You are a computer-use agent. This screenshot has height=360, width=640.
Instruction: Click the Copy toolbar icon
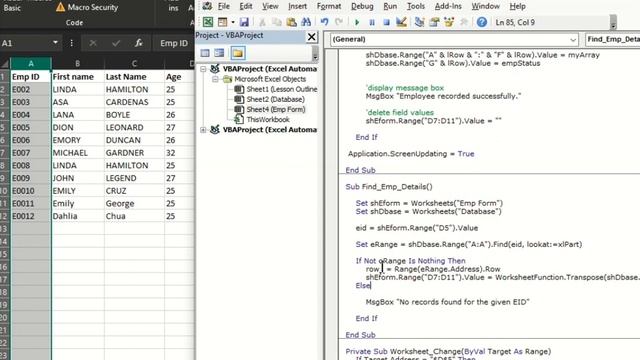tap(277, 22)
